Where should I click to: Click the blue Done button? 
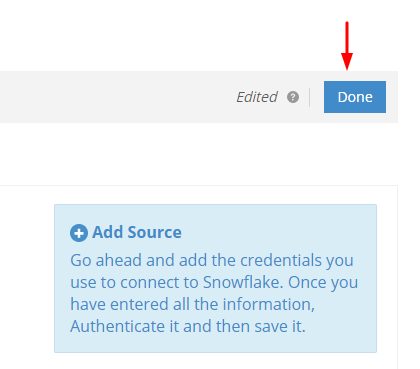tap(355, 97)
